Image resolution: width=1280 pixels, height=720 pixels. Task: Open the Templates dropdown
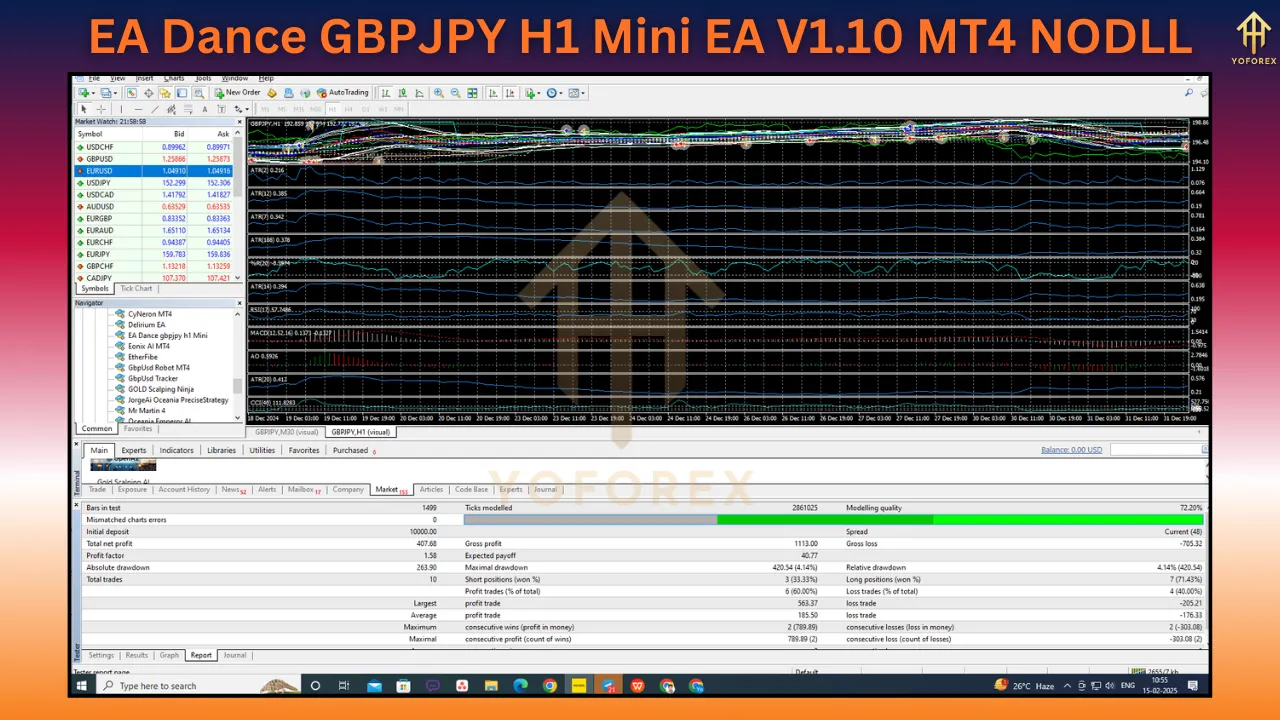(x=576, y=92)
